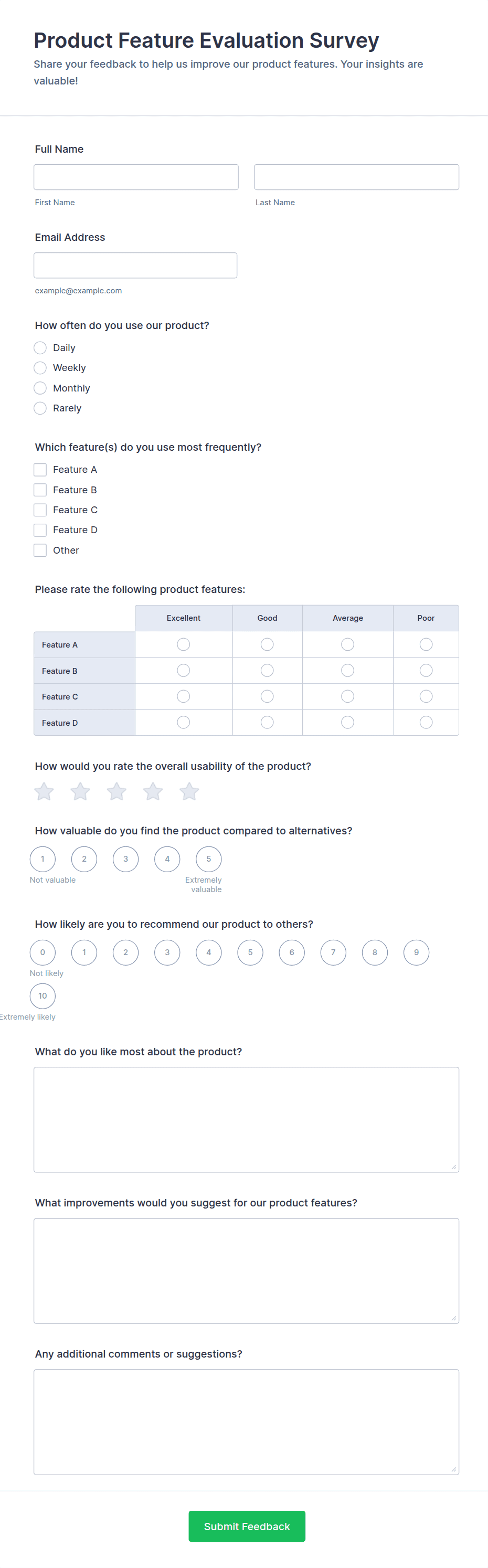Screen dimensions: 488x1568
Task: Rate usability with the third star
Action: pos(116,792)
